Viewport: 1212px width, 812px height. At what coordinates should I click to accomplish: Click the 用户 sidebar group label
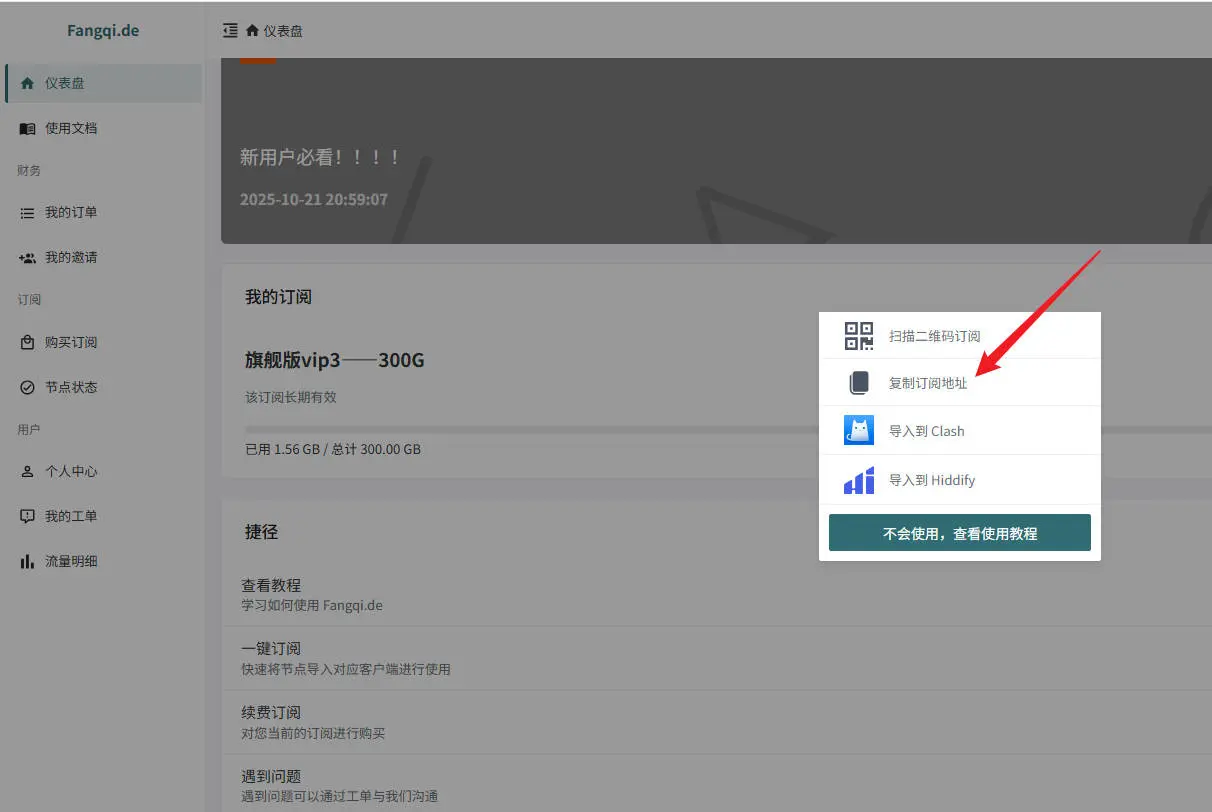29,429
